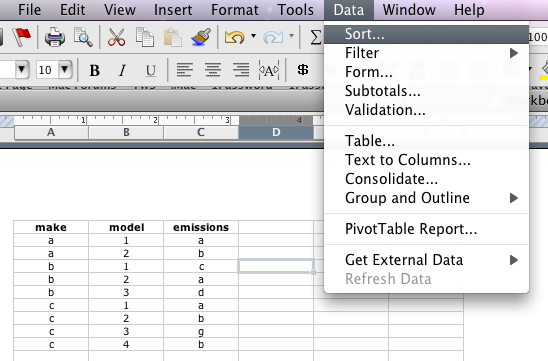Image resolution: width=548 pixels, height=361 pixels.
Task: Open the Help menu
Action: pos(469,10)
